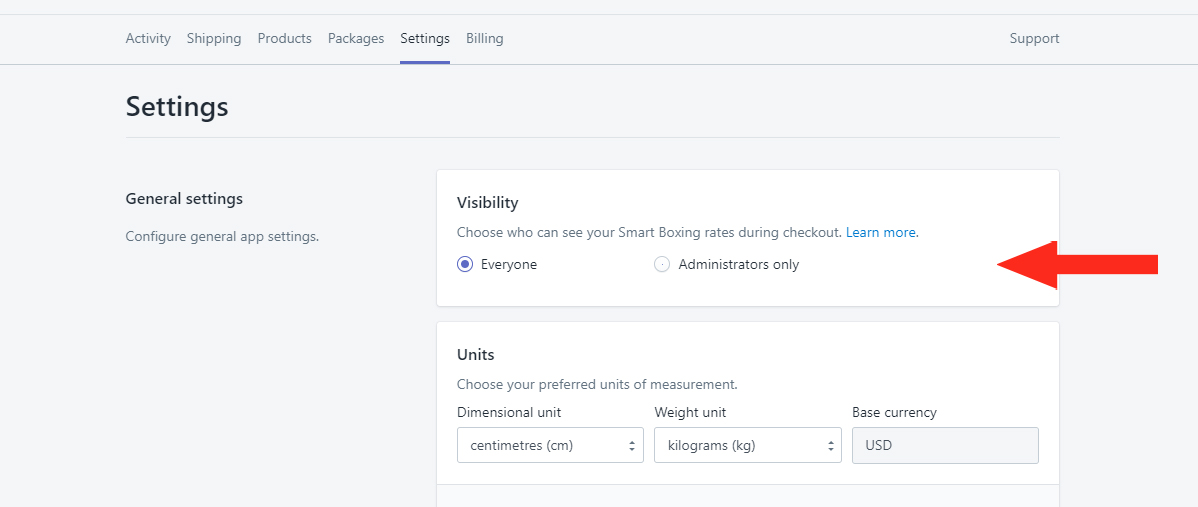This screenshot has width=1198, height=507.
Task: Click the Support link
Action: pyautogui.click(x=1034, y=38)
